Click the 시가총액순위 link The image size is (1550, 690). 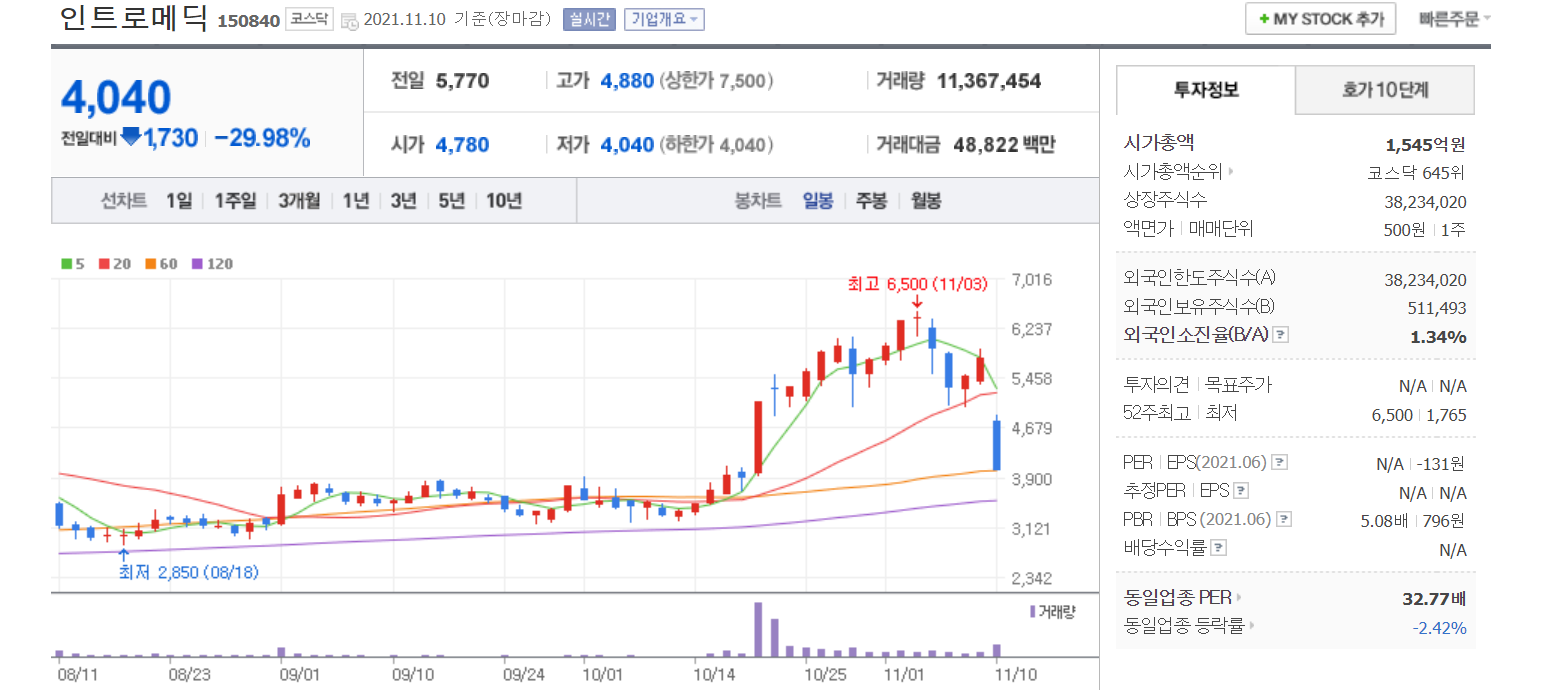(x=1171, y=172)
